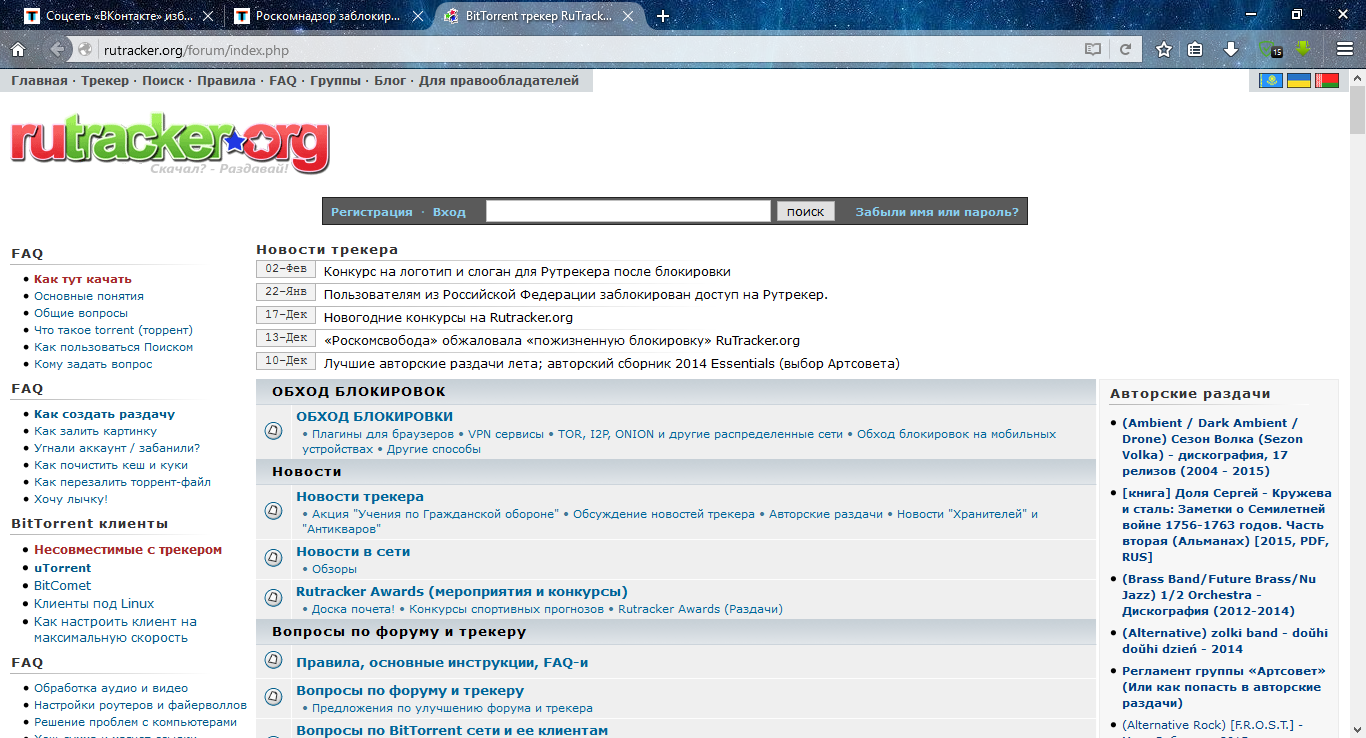The height and width of the screenshot is (738, 1366).
Task: Open VPN сервисы subforum link
Action: tap(506, 434)
